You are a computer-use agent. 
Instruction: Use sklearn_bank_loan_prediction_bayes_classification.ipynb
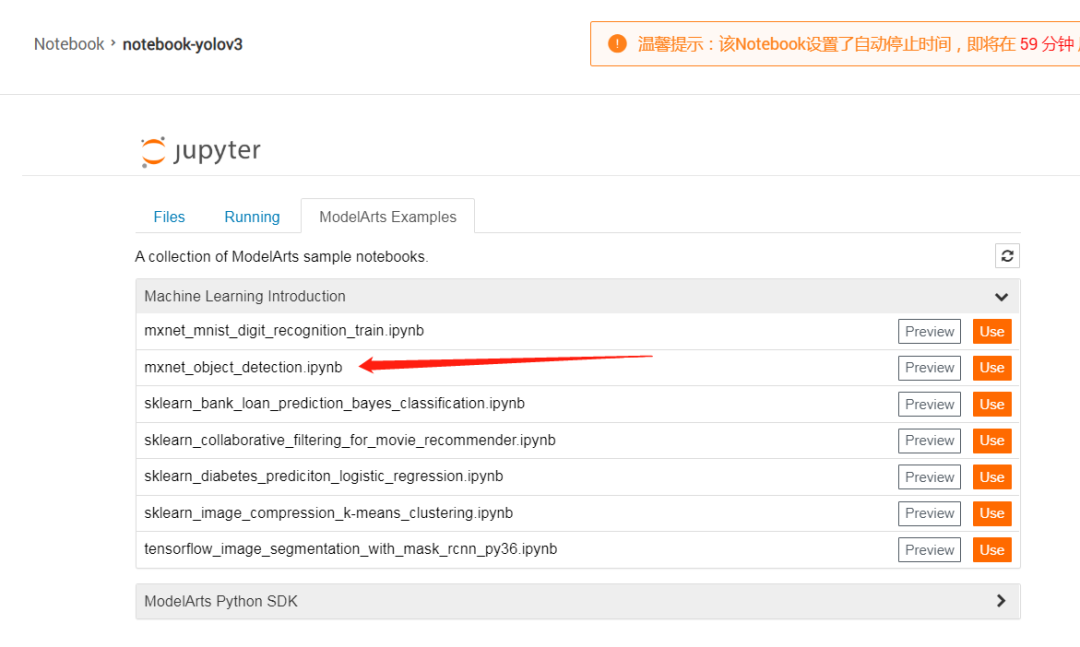click(992, 404)
